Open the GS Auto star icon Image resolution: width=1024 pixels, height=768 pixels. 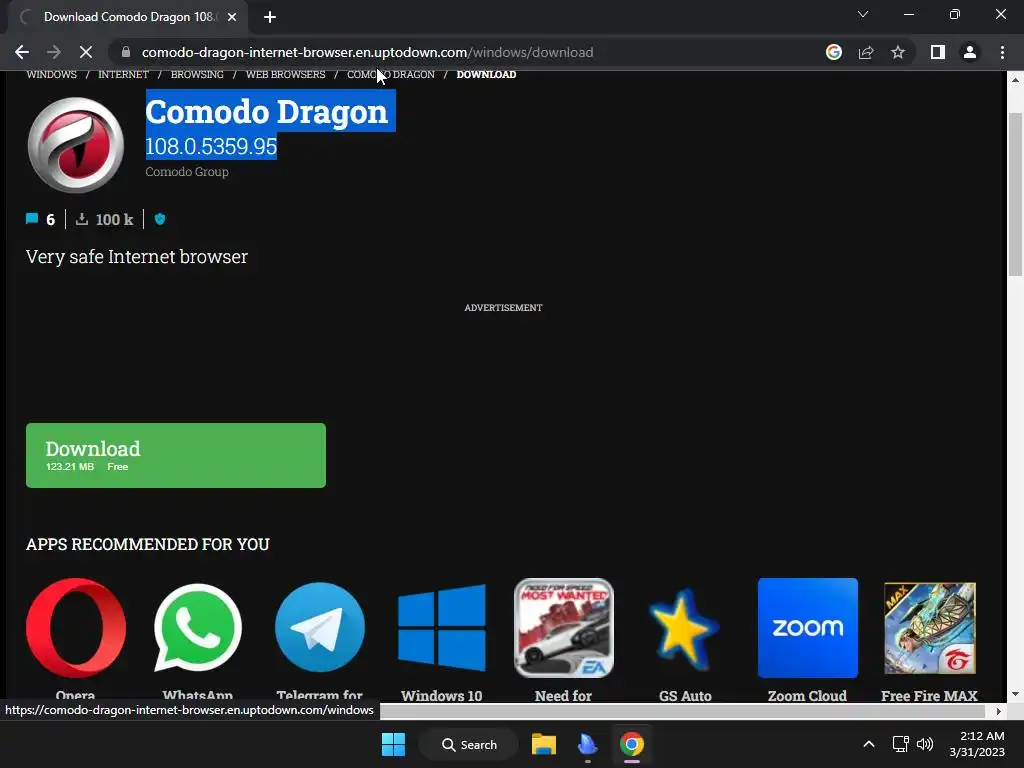684,629
